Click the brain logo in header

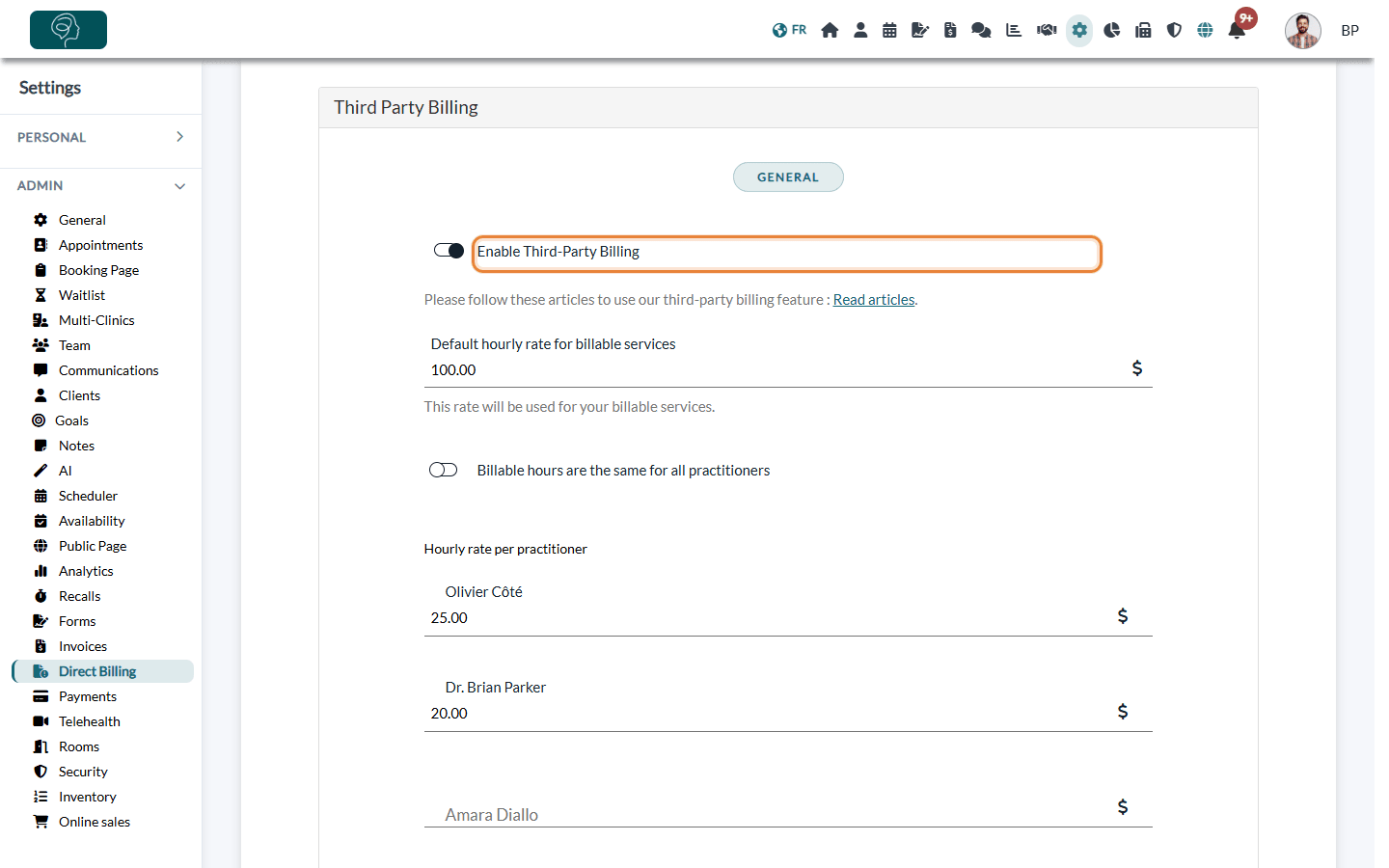[68, 30]
